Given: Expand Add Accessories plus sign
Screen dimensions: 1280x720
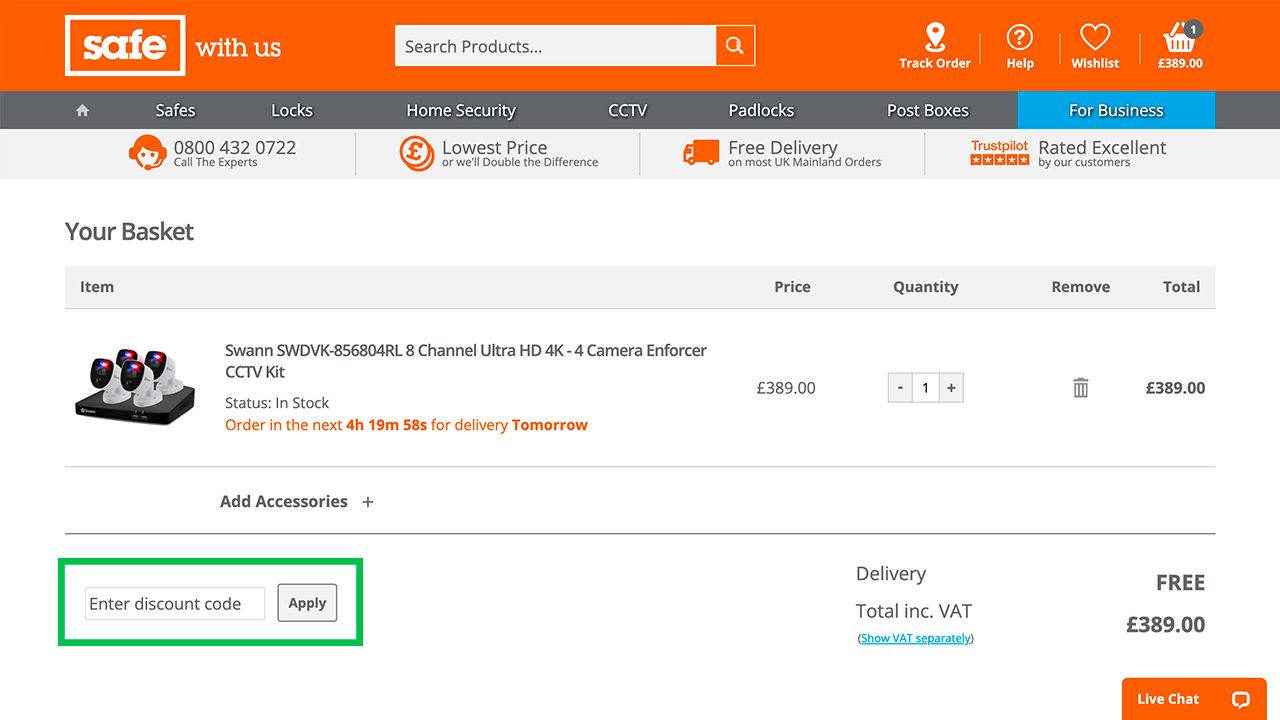Looking at the screenshot, I should pos(368,502).
